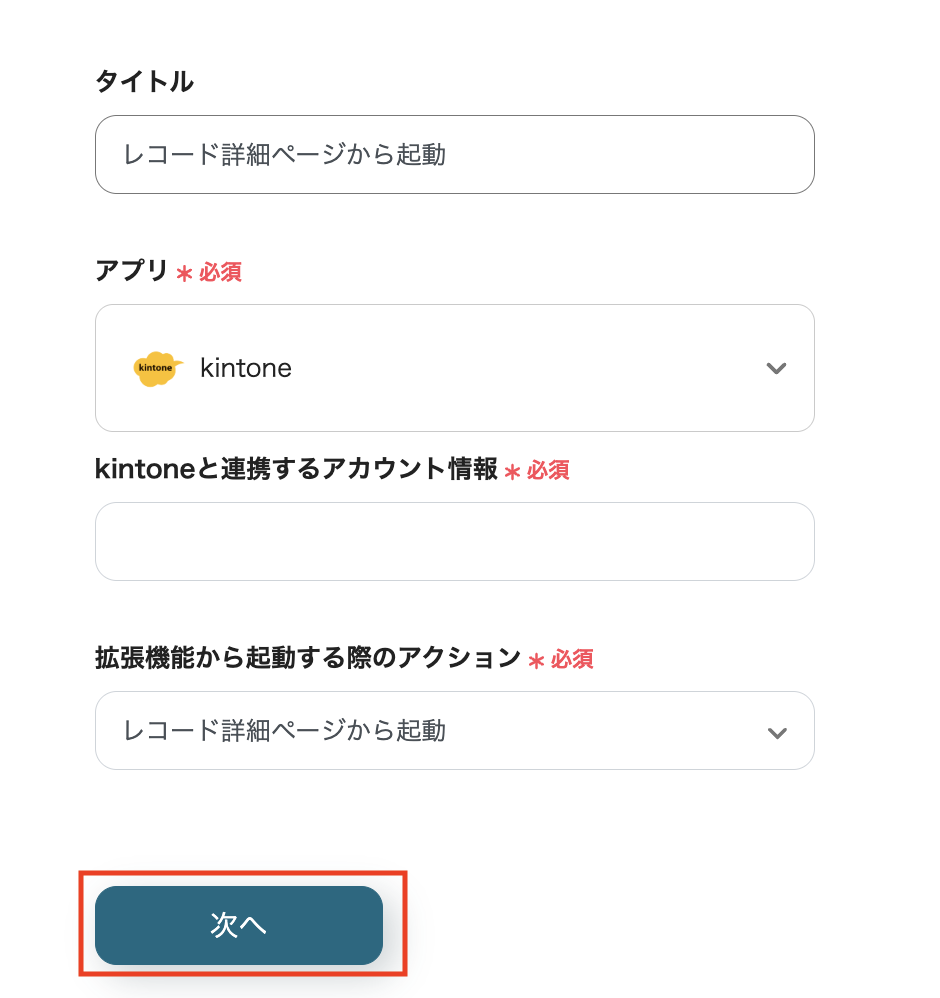
Task: Click the kintone name text in app selector
Action: (246, 368)
